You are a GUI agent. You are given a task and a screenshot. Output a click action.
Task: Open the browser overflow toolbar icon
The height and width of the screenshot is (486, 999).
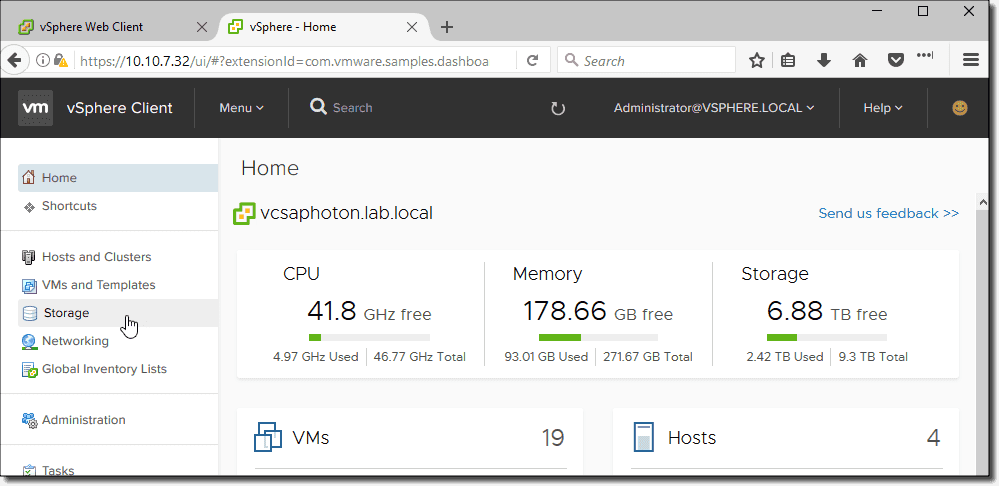pyautogui.click(x=925, y=56)
